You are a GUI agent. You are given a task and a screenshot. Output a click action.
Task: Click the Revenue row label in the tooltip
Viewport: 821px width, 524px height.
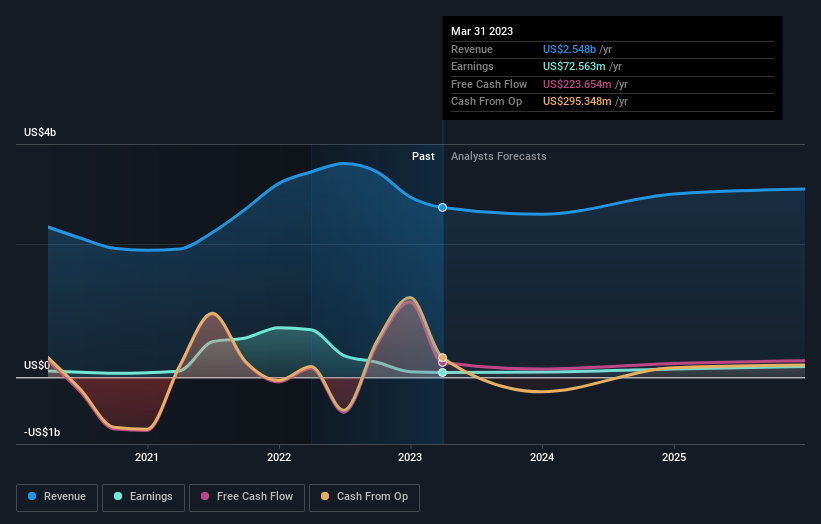(x=472, y=49)
